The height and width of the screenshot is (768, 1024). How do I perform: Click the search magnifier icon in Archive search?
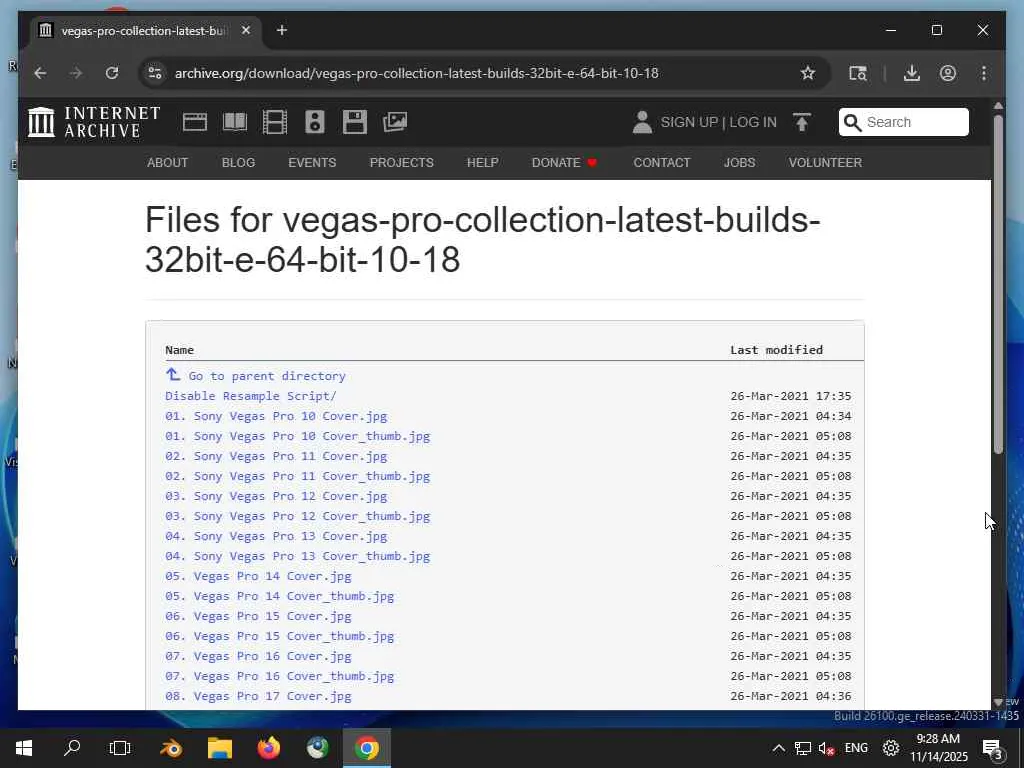[852, 122]
